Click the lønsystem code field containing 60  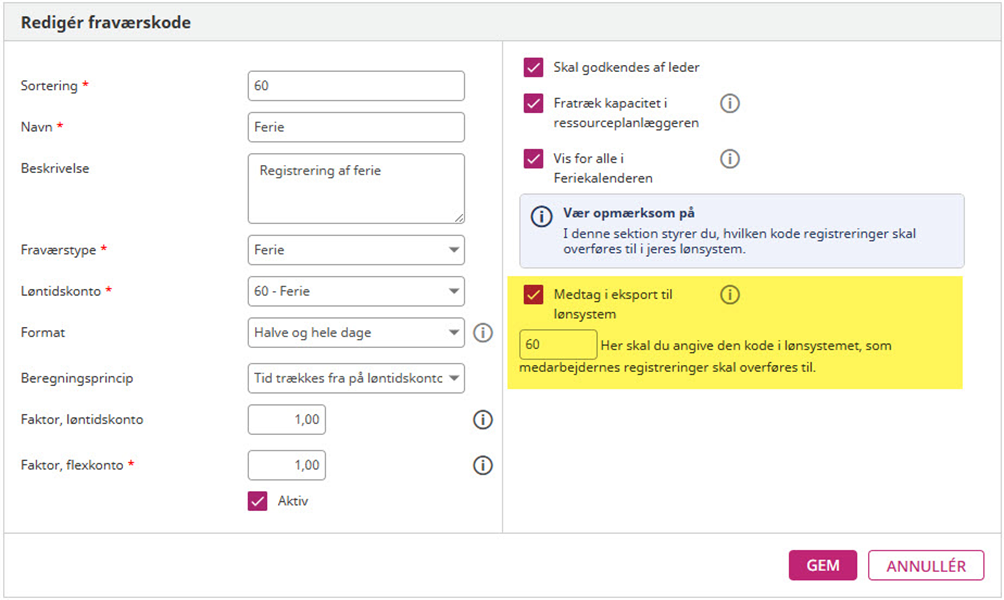[558, 345]
